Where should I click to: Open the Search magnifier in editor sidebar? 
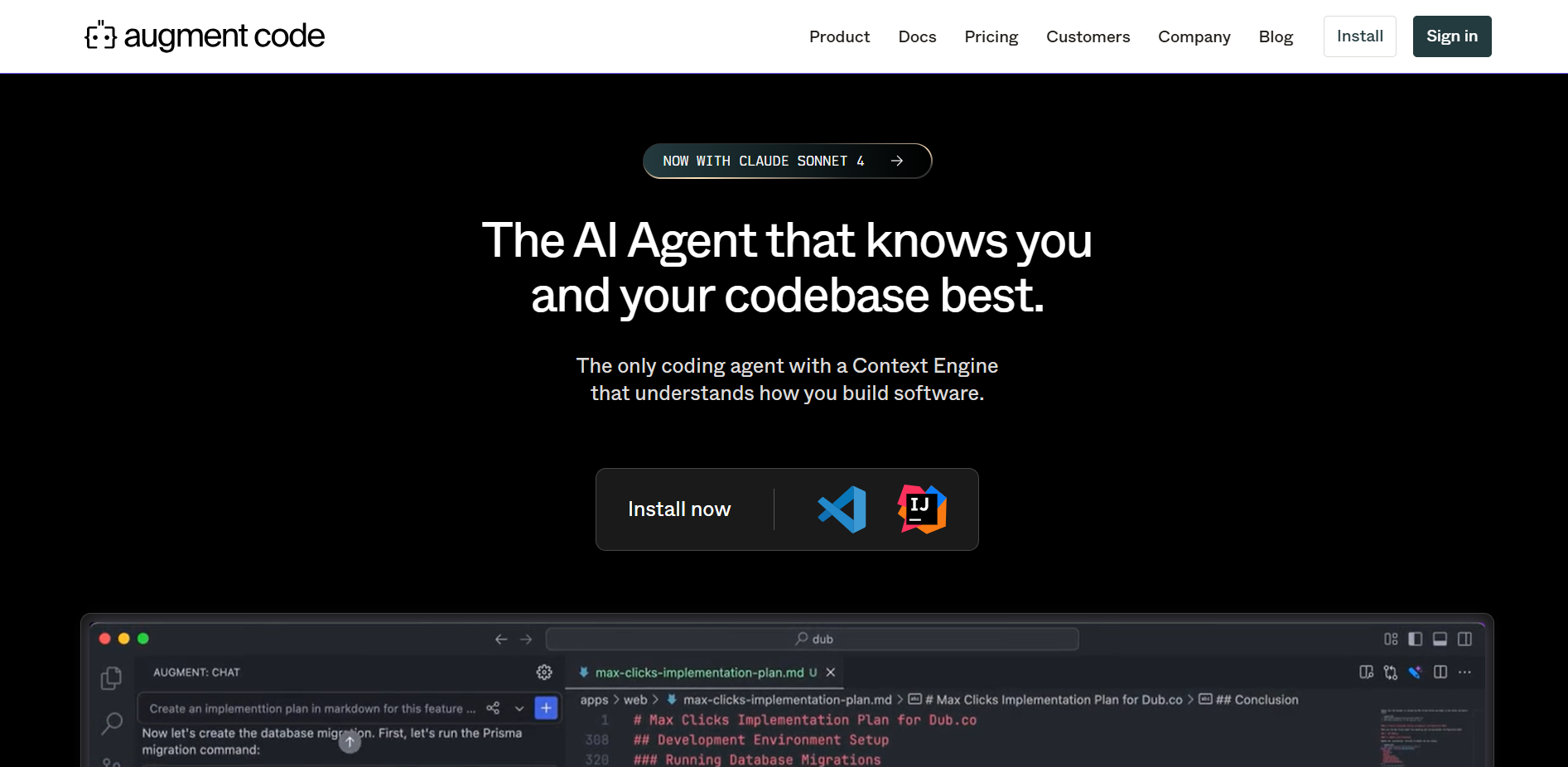111,723
